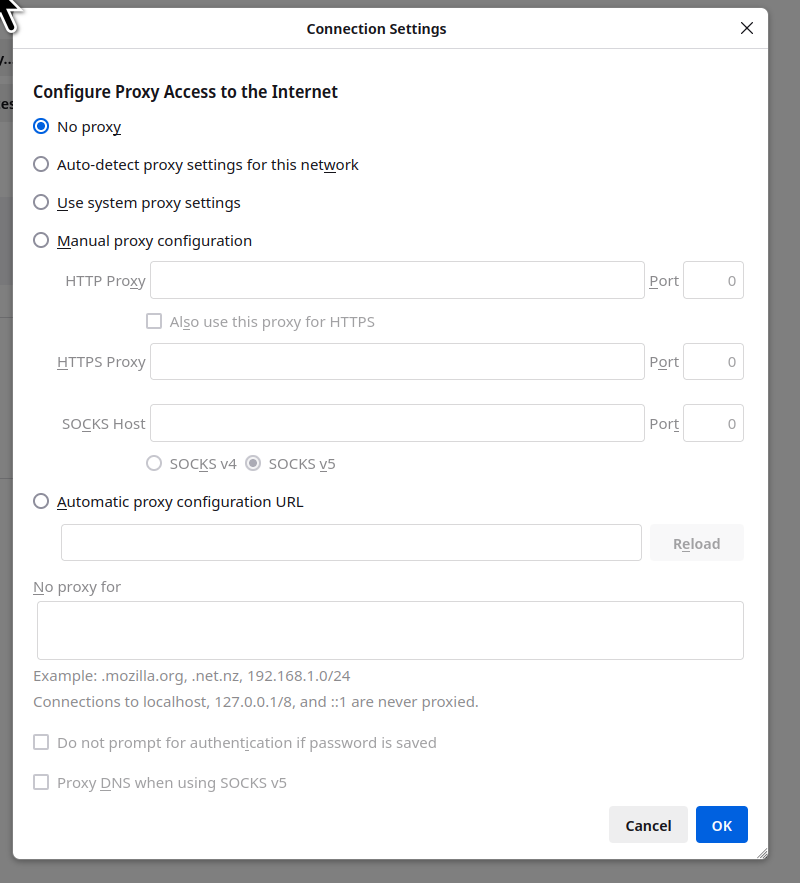Click the No proxy for text area
The width and height of the screenshot is (800, 883).
tap(390, 630)
